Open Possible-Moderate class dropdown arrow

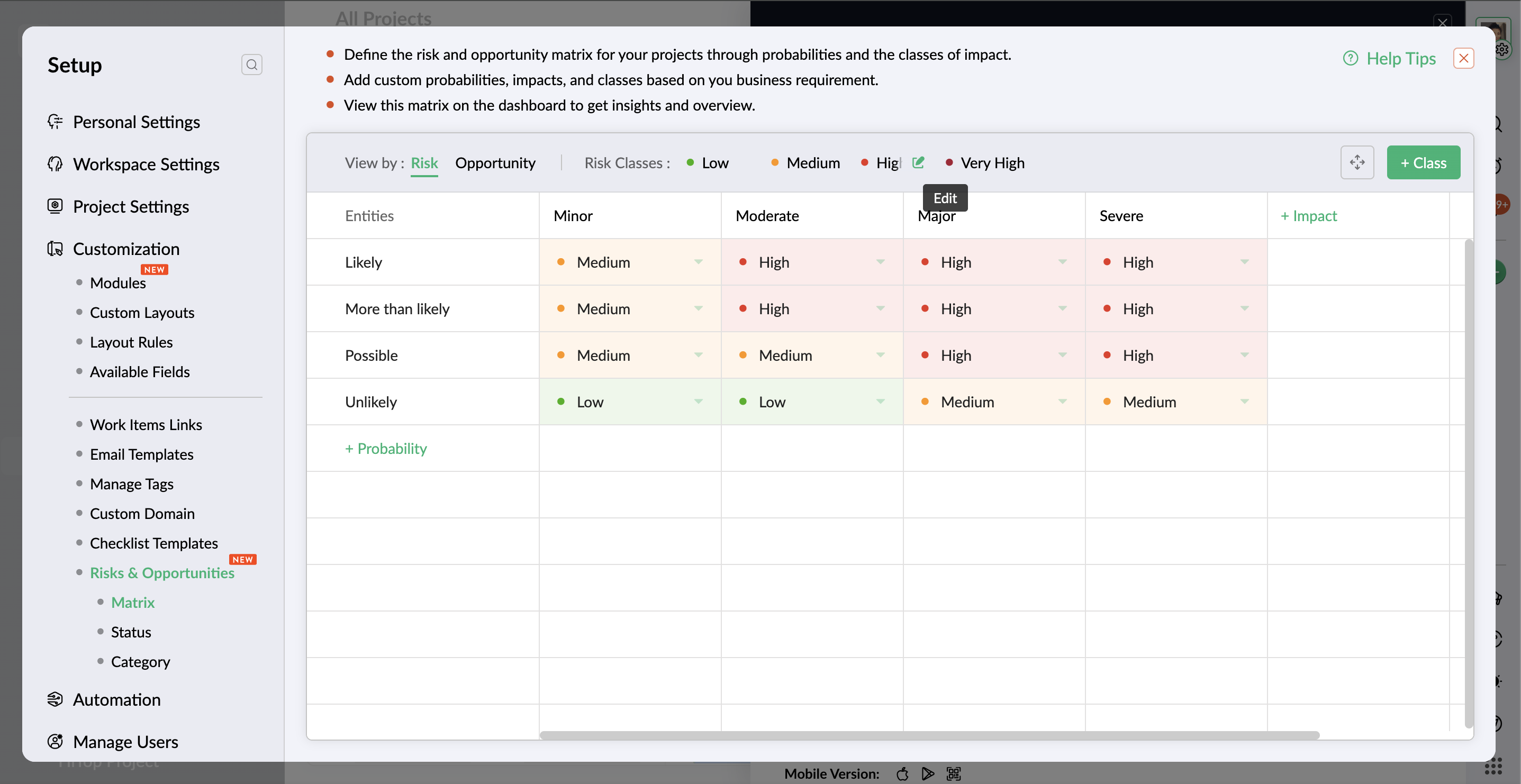point(880,355)
